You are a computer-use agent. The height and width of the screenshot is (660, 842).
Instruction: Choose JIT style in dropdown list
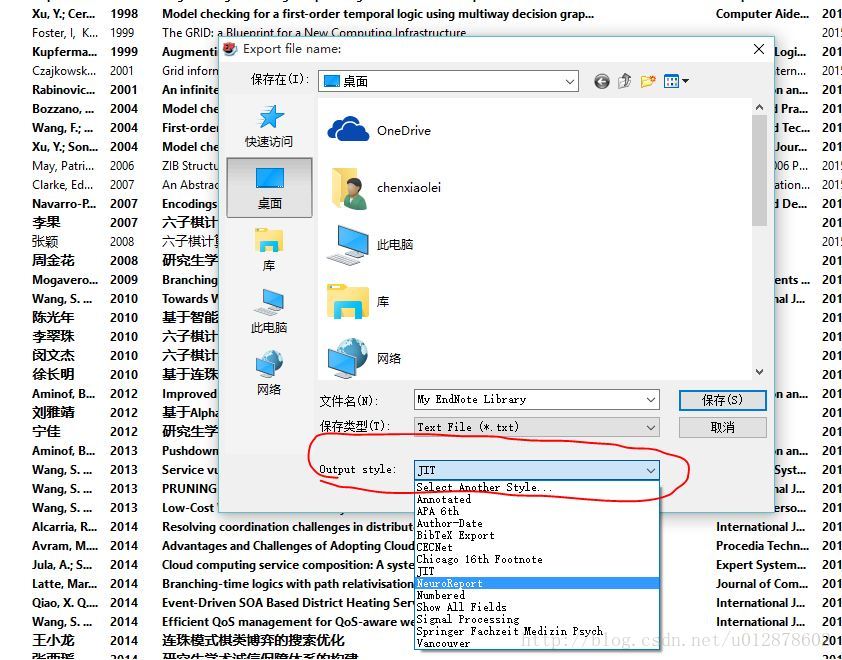pos(537,571)
